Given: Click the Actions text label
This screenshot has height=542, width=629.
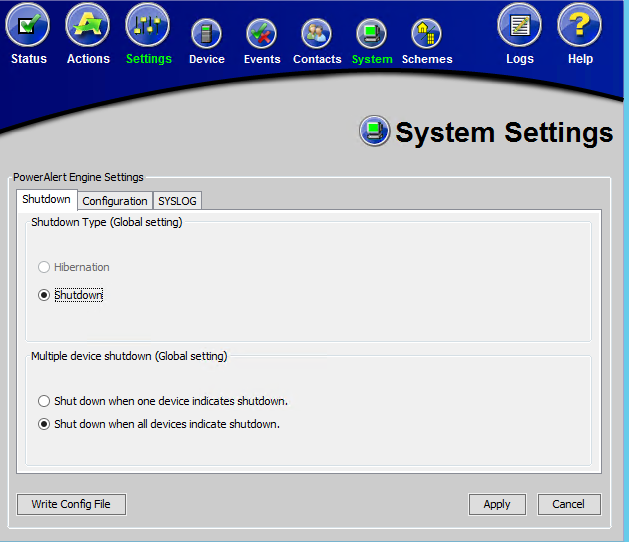Looking at the screenshot, I should (x=88, y=59).
